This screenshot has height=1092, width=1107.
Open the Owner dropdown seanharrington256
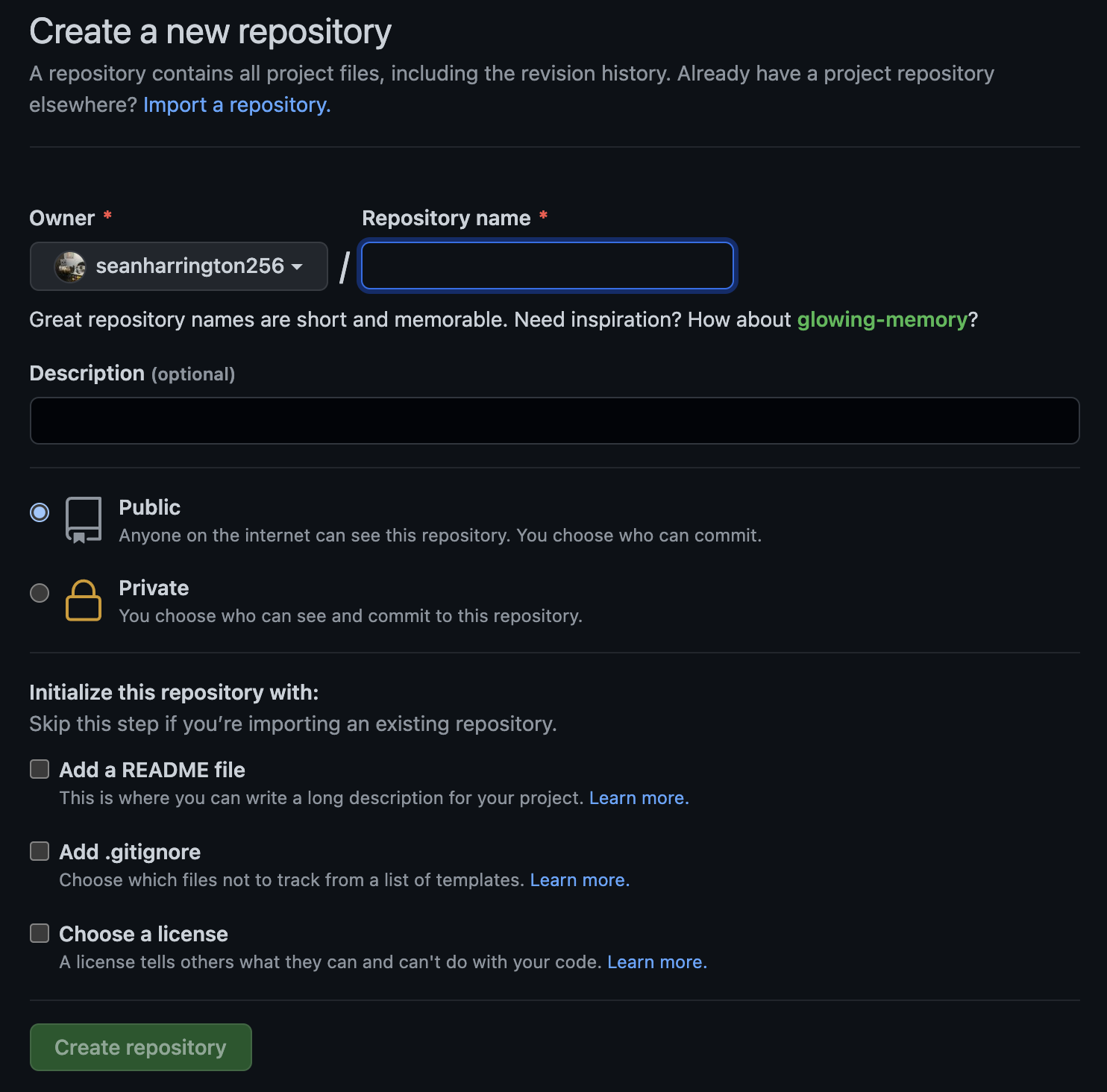pos(179,266)
